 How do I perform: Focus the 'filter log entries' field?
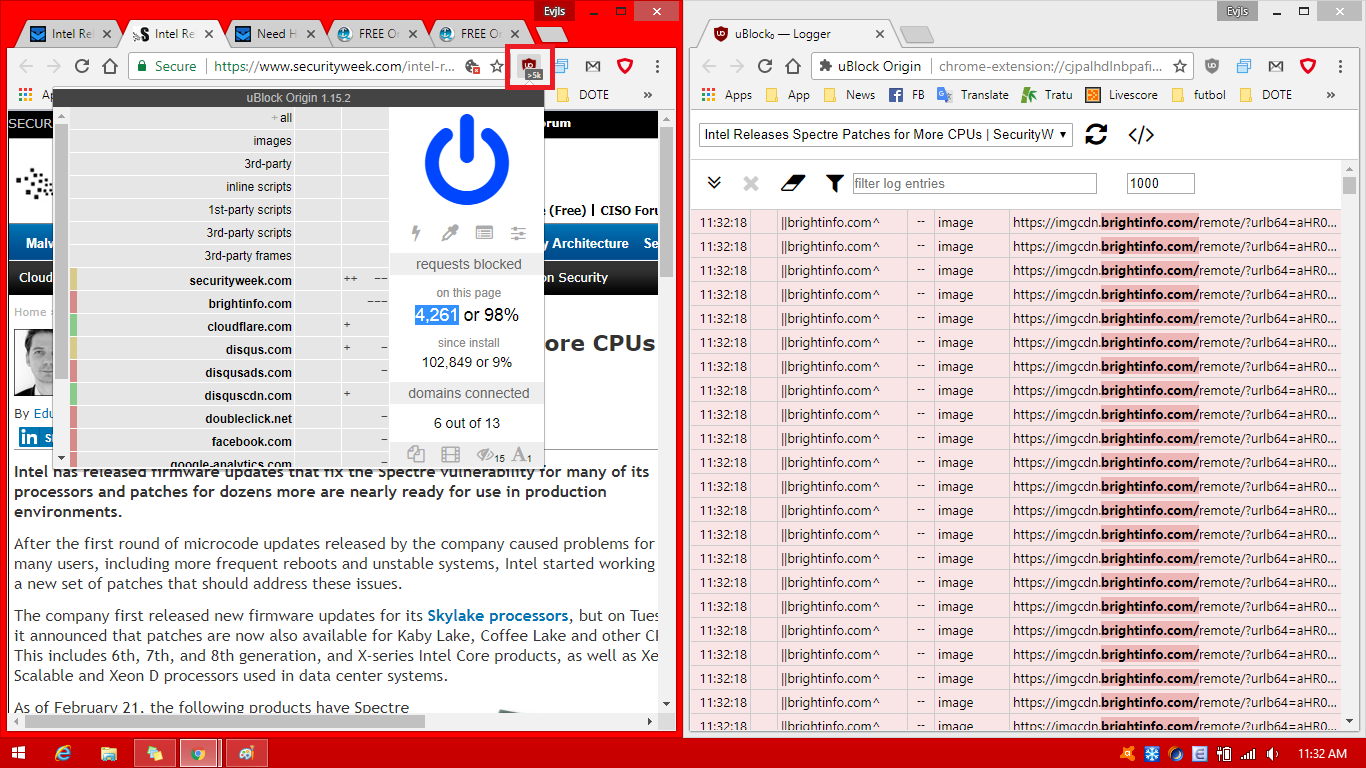coord(974,183)
